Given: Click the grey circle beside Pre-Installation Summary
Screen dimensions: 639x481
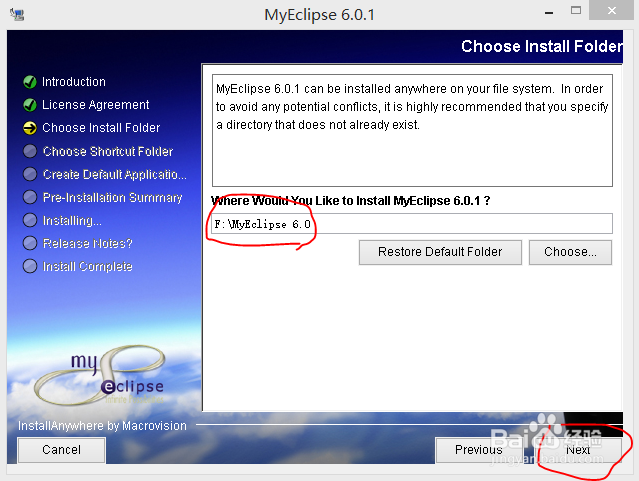Looking at the screenshot, I should pyautogui.click(x=30, y=197).
